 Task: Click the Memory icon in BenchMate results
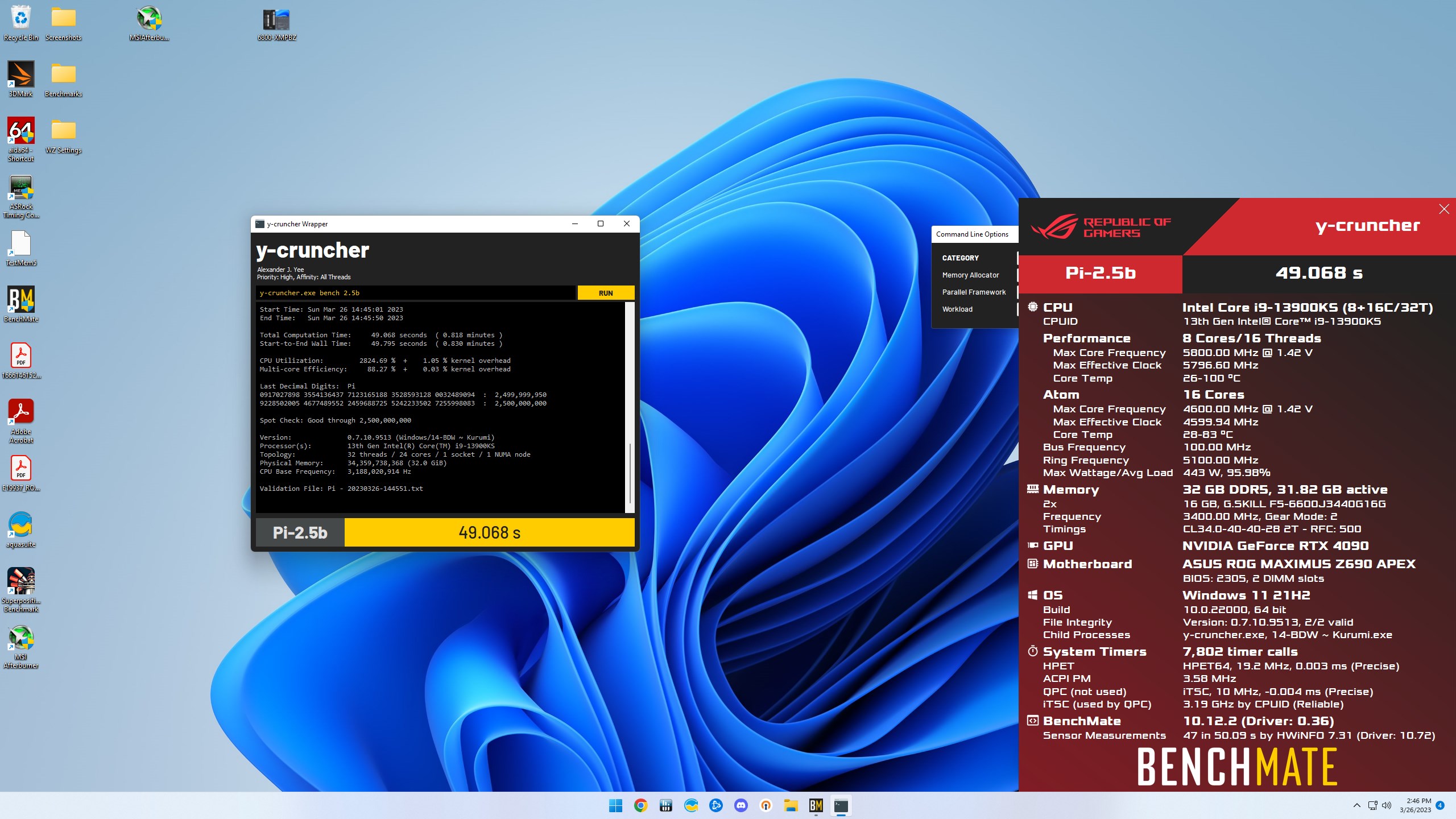[x=1032, y=489]
